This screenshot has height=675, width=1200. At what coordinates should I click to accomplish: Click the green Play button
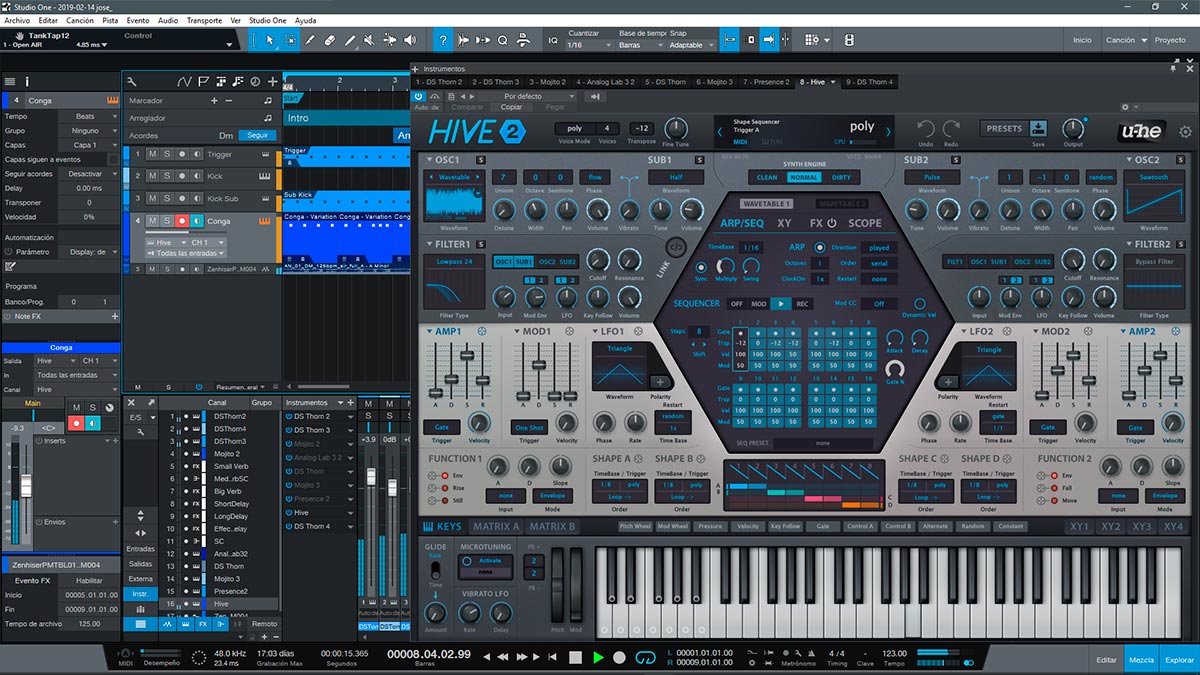[598, 657]
